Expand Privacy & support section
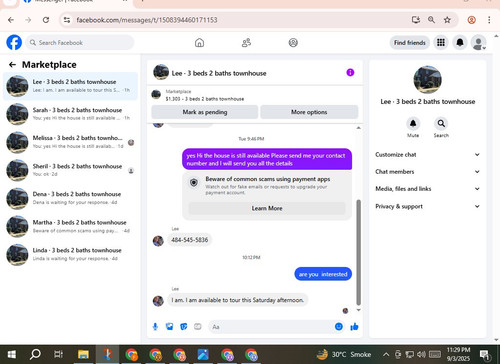Screen dimensions: 500x364 click(427, 206)
